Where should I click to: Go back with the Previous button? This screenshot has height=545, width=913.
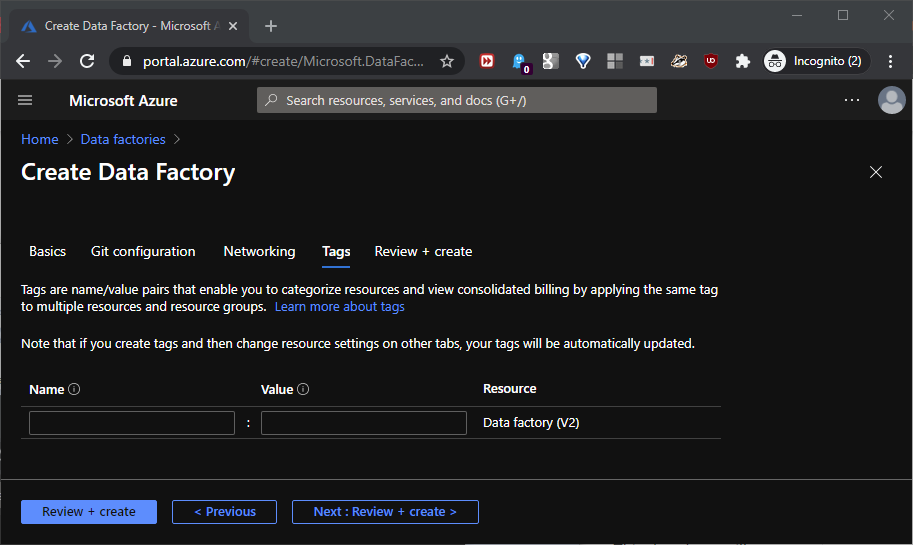(224, 512)
